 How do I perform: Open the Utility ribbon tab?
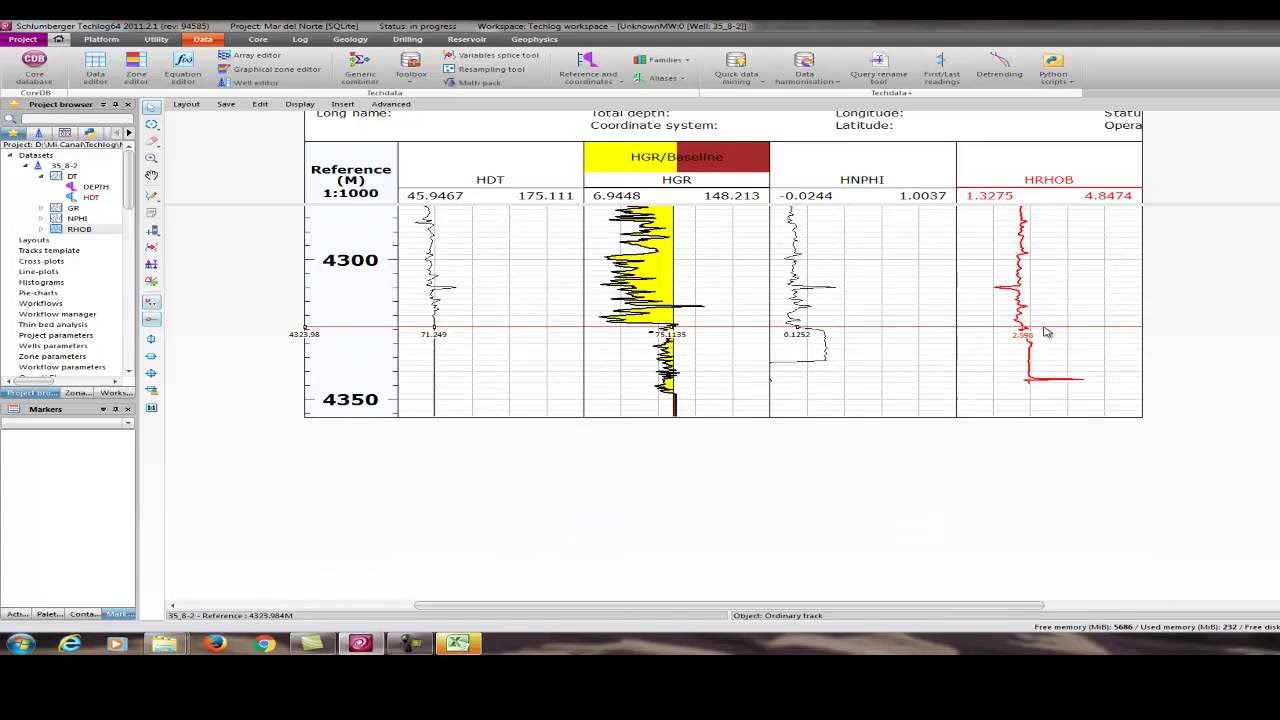156,39
